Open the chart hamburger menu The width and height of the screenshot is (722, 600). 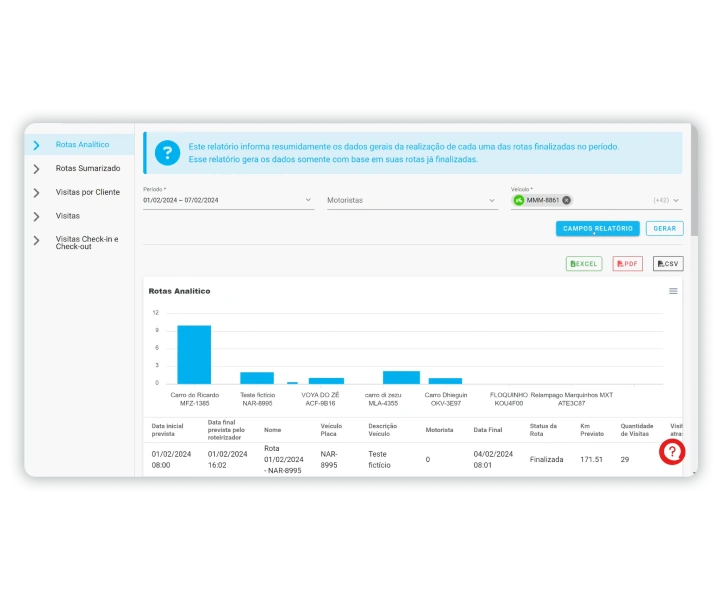tap(673, 291)
